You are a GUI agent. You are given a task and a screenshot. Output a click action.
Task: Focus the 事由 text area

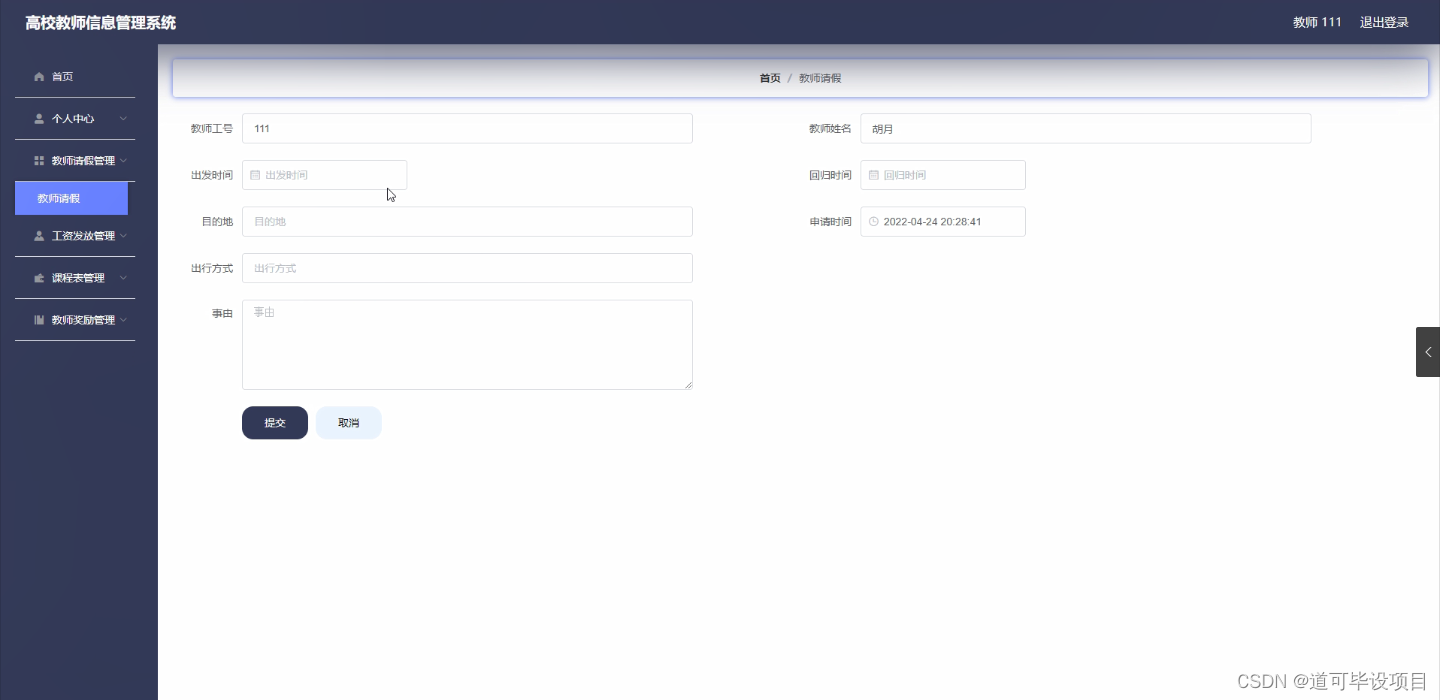click(x=467, y=345)
